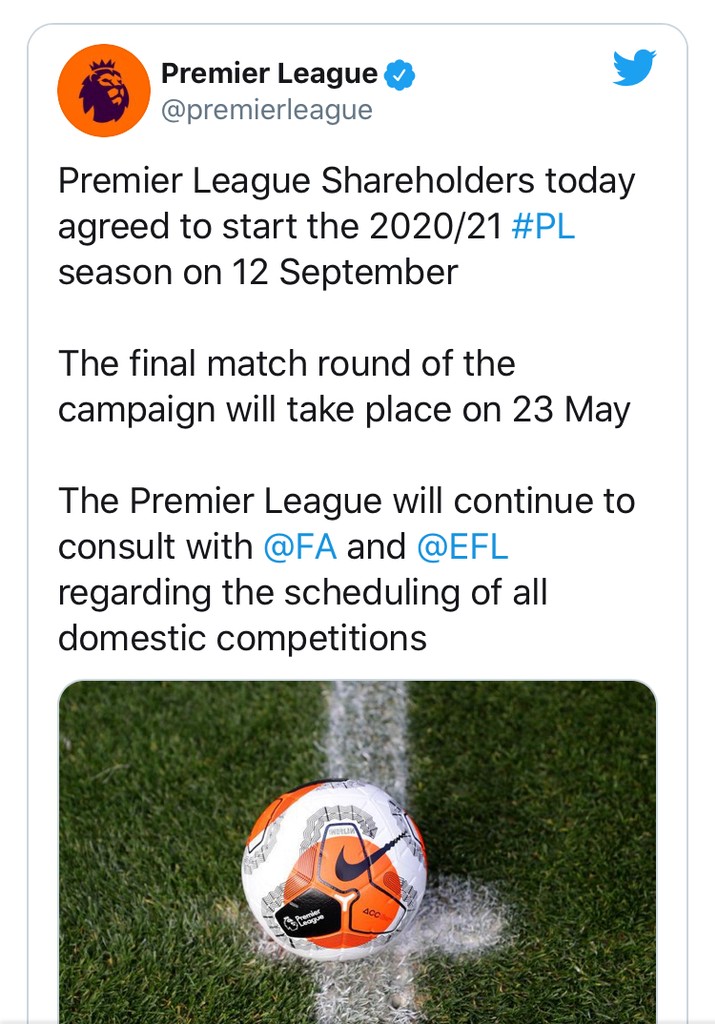The height and width of the screenshot is (1024, 715).
Task: Open the #PL hashtag
Action: (542, 226)
